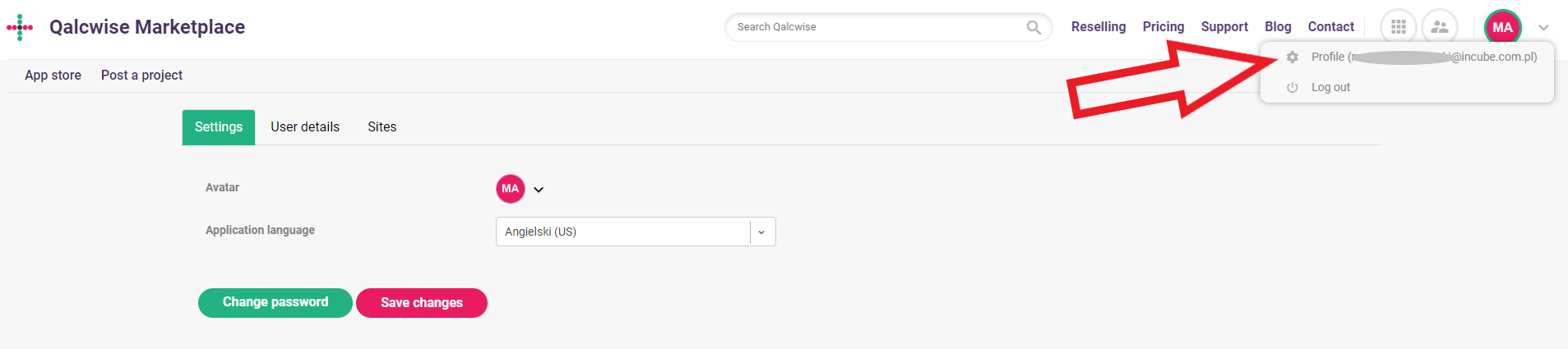Click the MA avatar in header
The width and height of the screenshot is (1568, 349).
click(x=1503, y=27)
